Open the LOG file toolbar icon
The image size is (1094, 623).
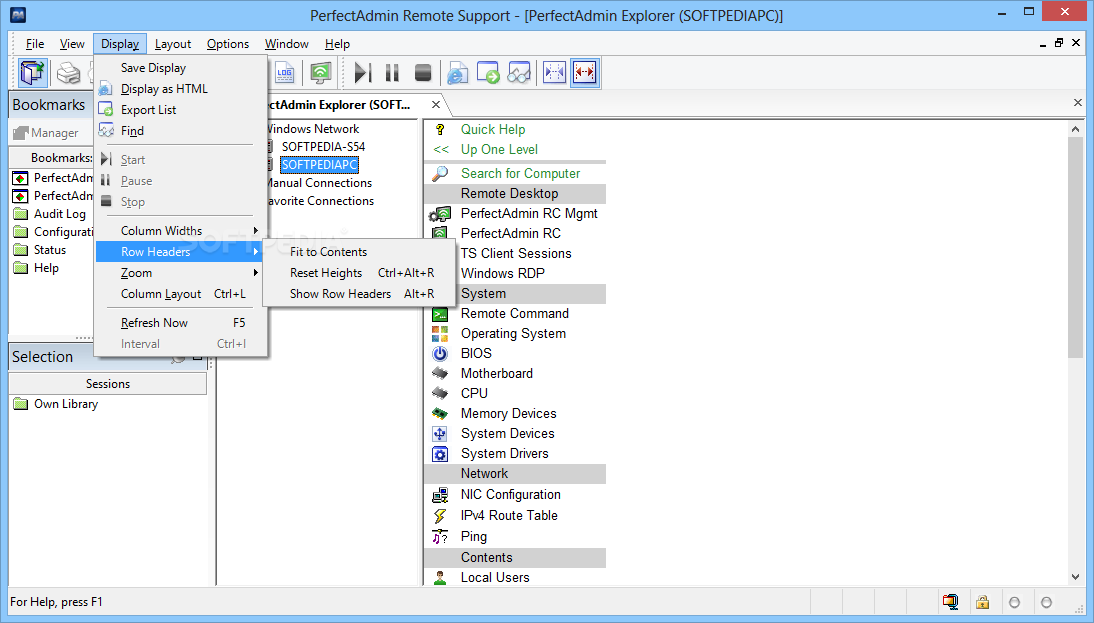(x=285, y=73)
